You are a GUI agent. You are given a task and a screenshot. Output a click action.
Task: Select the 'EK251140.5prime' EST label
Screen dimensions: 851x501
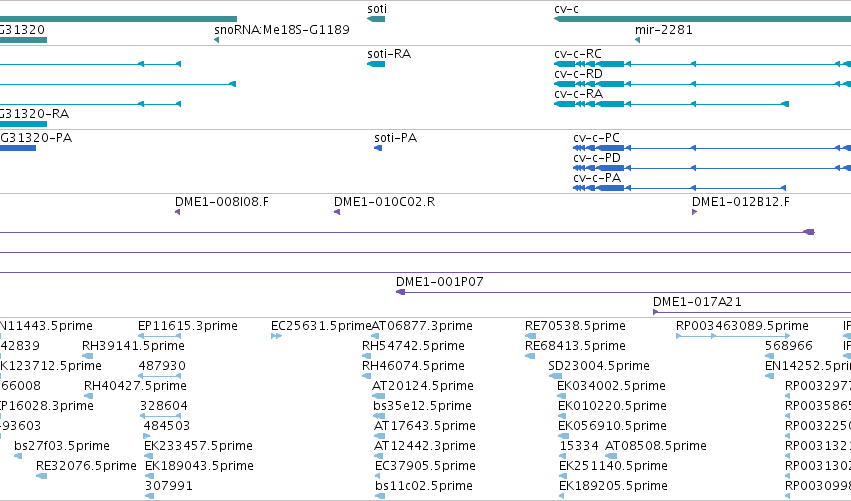(x=613, y=466)
